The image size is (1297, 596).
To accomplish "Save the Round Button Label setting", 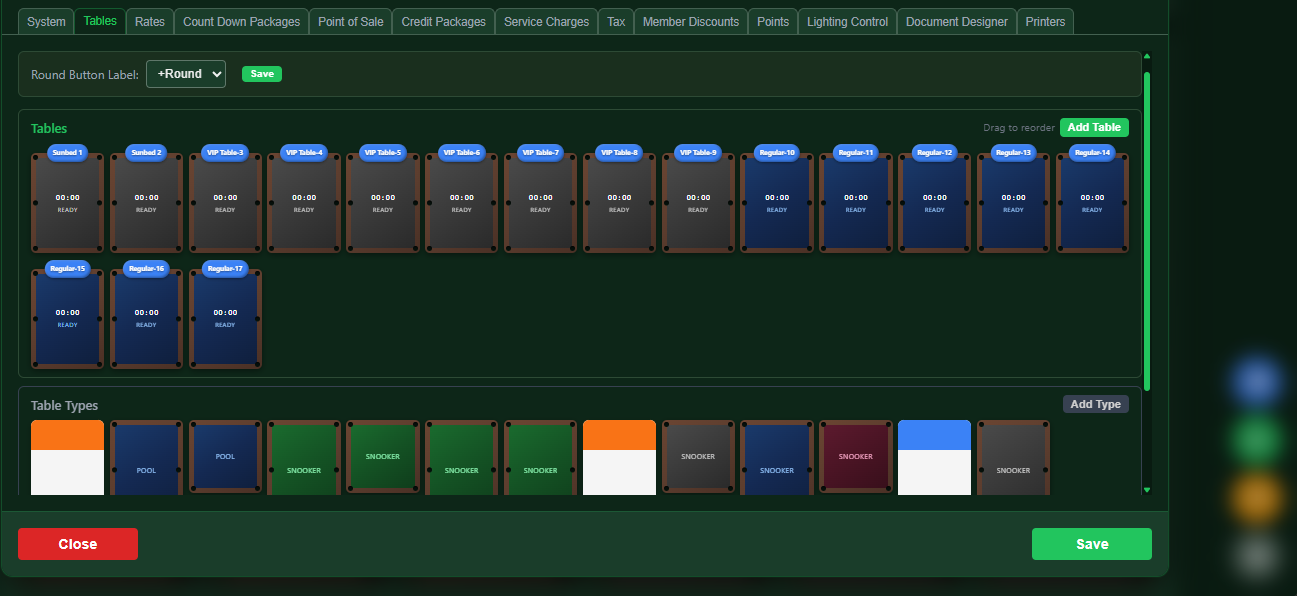I will 261,73.
